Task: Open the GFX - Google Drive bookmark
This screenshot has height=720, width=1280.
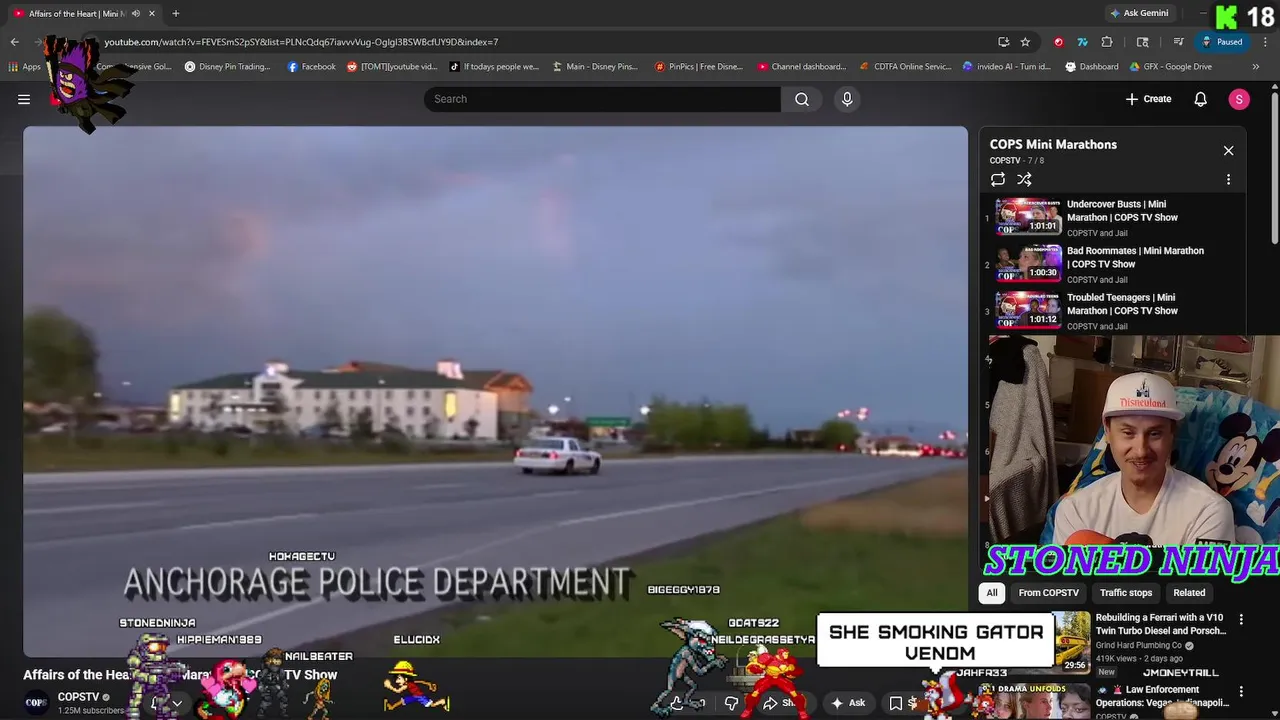Action: (x=1171, y=67)
